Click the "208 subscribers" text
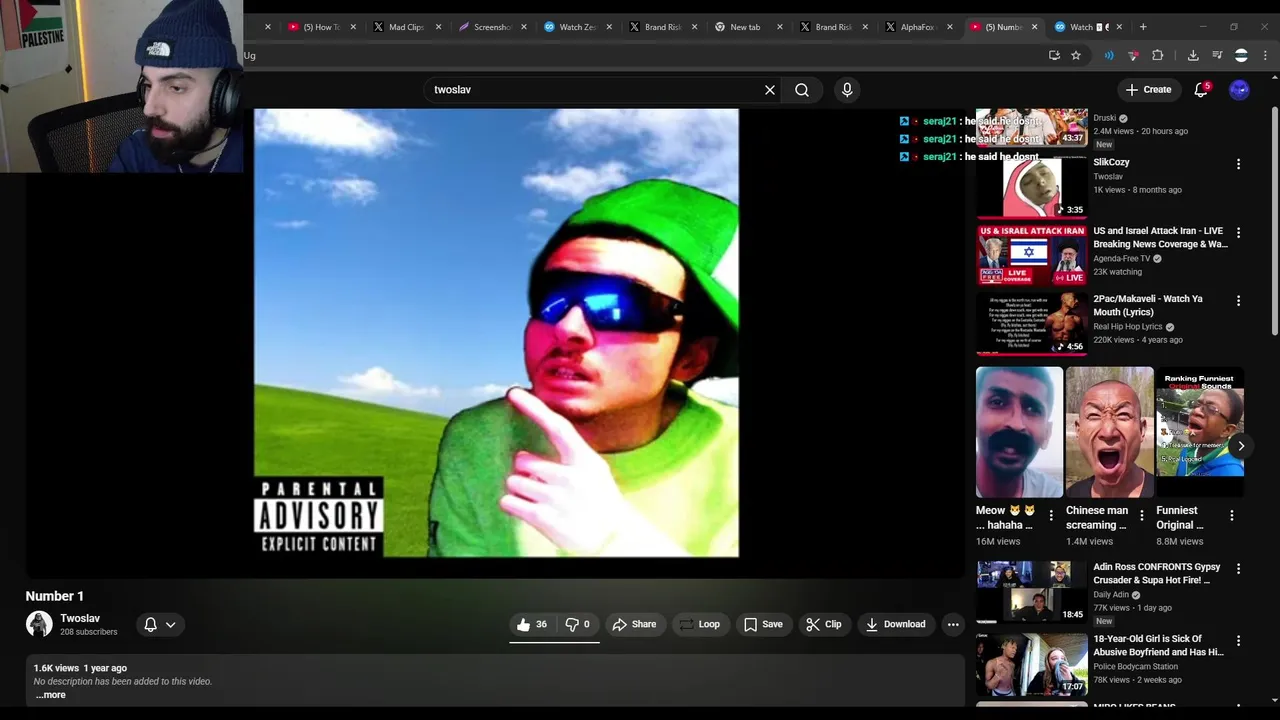Image resolution: width=1280 pixels, height=720 pixels. [88, 632]
